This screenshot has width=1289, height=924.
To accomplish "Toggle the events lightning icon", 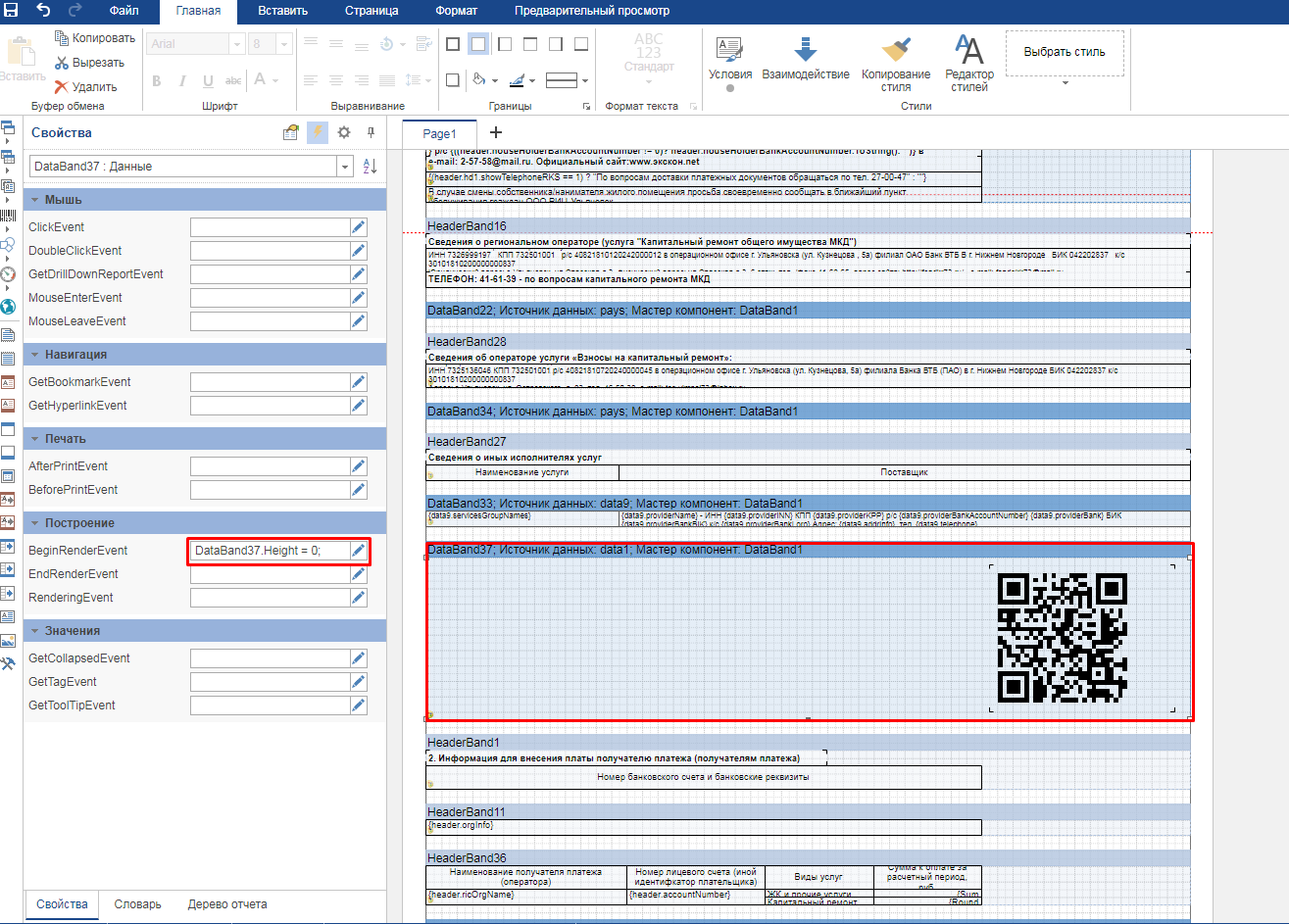I will [x=317, y=133].
